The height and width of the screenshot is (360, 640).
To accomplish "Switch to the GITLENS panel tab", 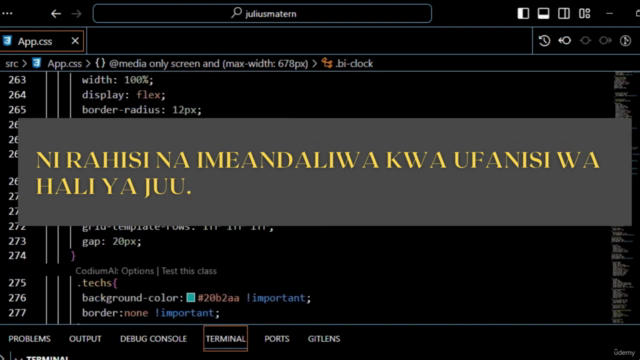I will click(324, 339).
